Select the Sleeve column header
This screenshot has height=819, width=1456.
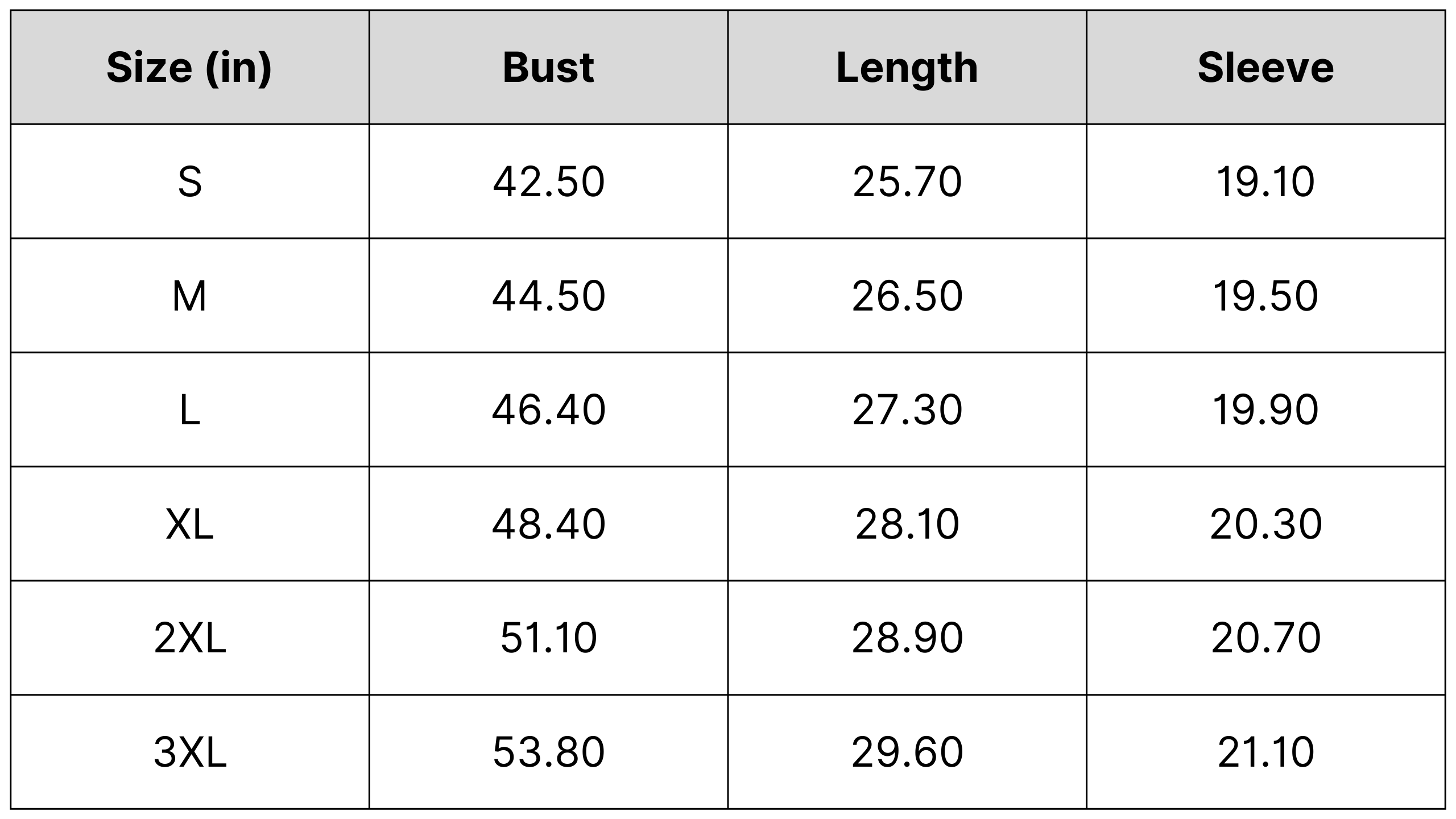[1265, 68]
